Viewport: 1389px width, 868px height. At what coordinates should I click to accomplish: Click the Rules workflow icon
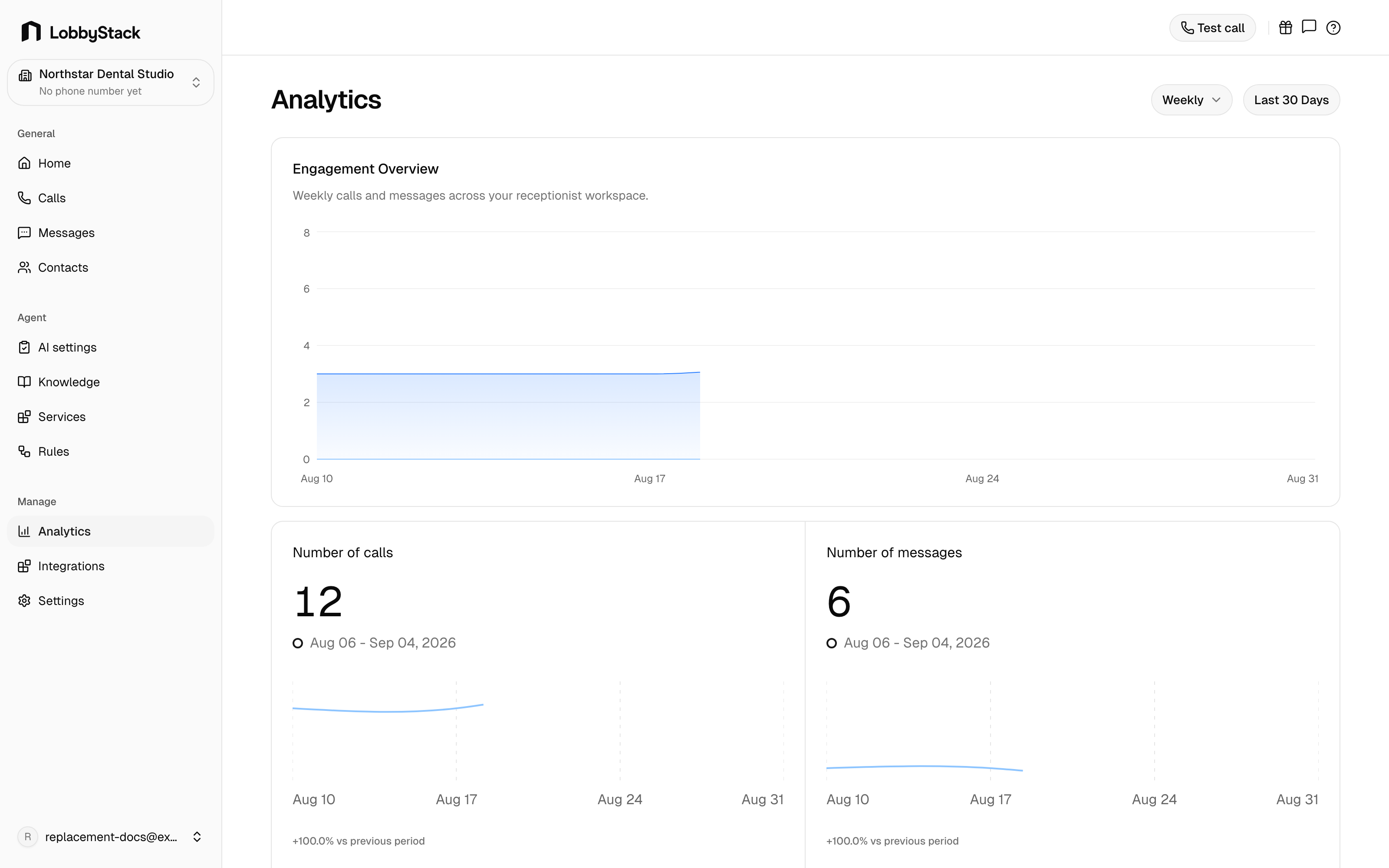coord(24,451)
